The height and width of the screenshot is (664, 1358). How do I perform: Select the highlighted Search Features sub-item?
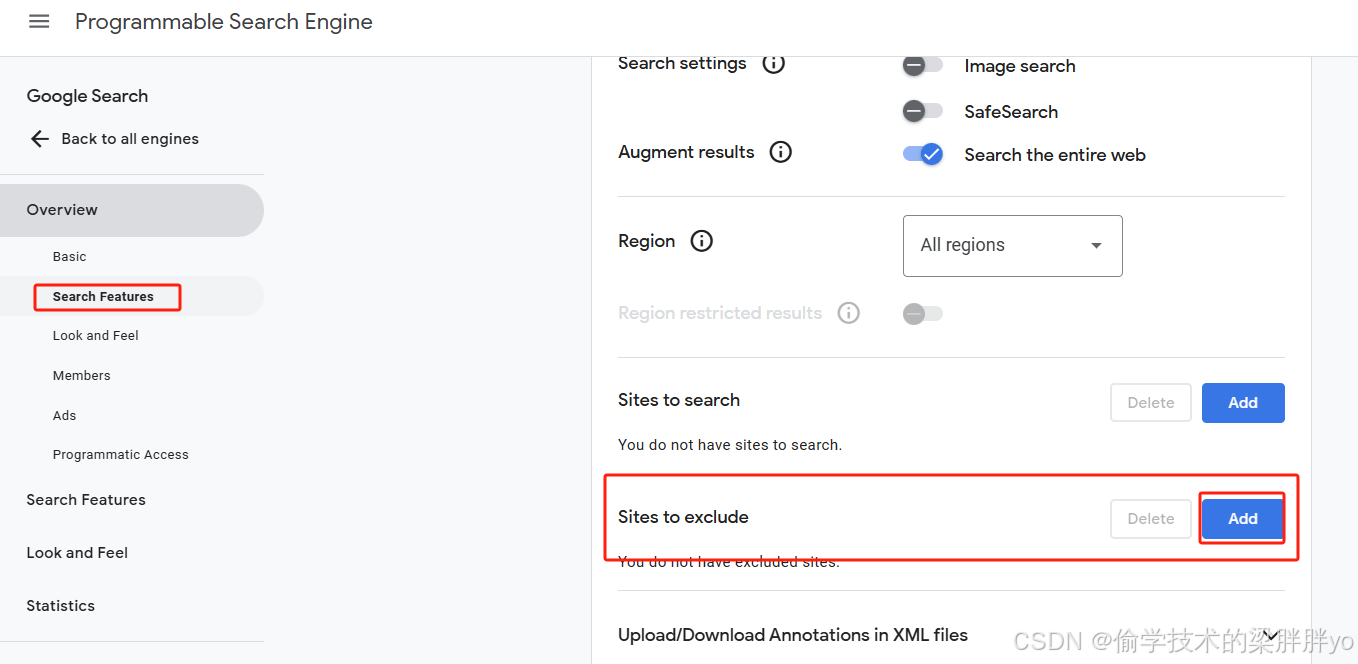(103, 297)
